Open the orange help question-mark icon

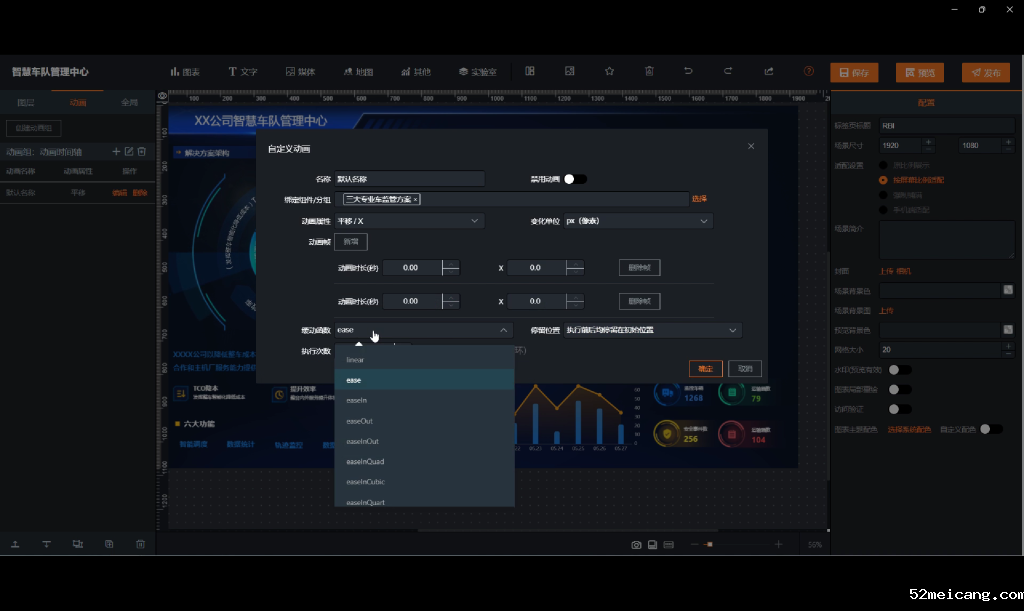pyautogui.click(x=808, y=72)
